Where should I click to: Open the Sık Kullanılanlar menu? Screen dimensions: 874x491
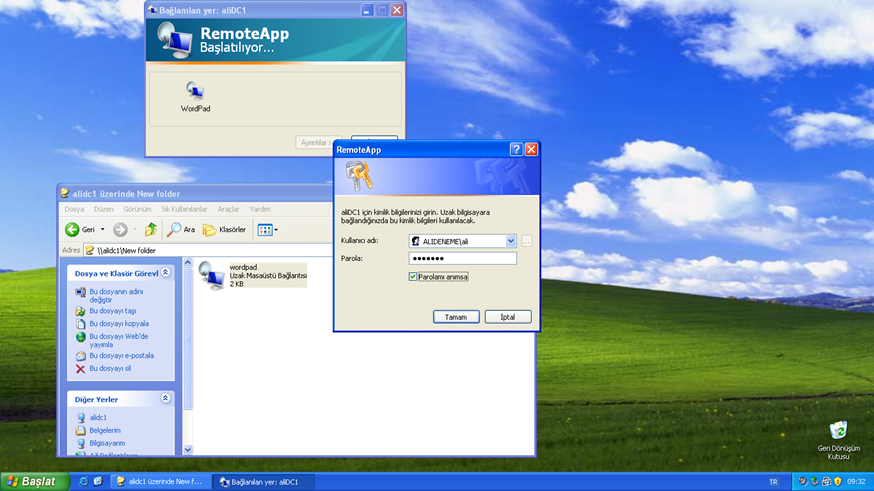[184, 209]
